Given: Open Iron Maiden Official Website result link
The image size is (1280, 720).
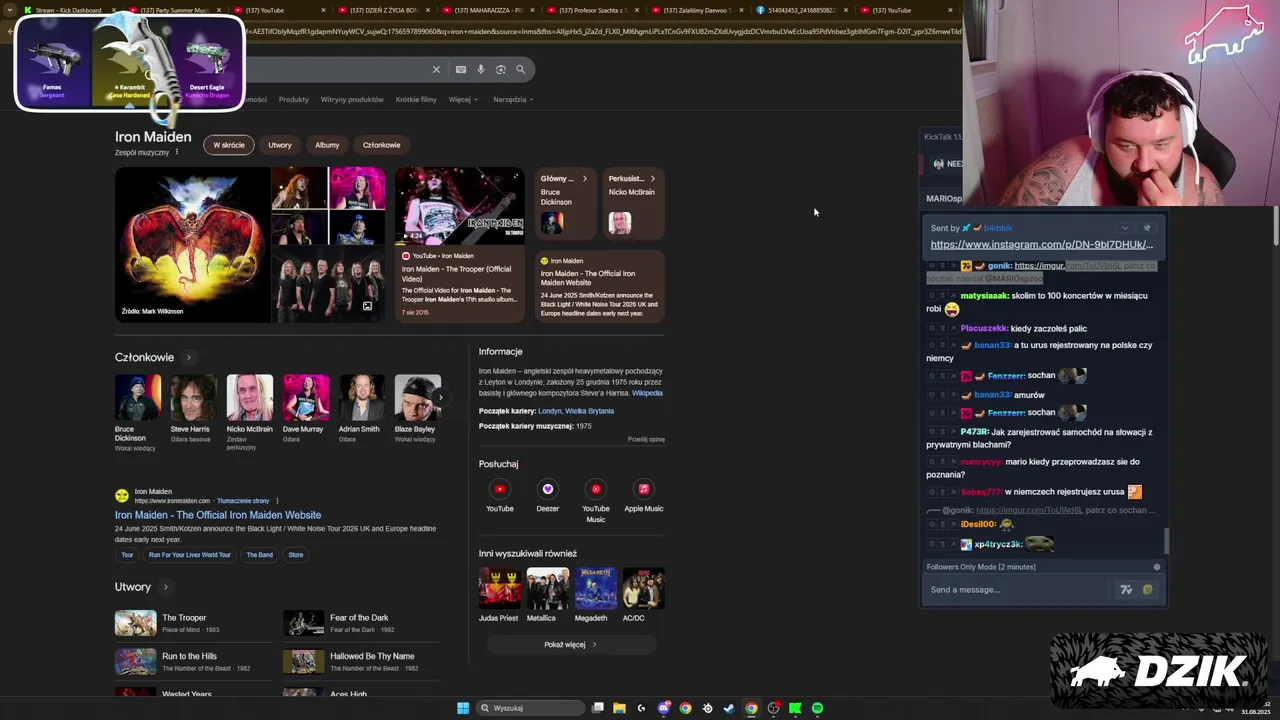Looking at the screenshot, I should click(218, 515).
